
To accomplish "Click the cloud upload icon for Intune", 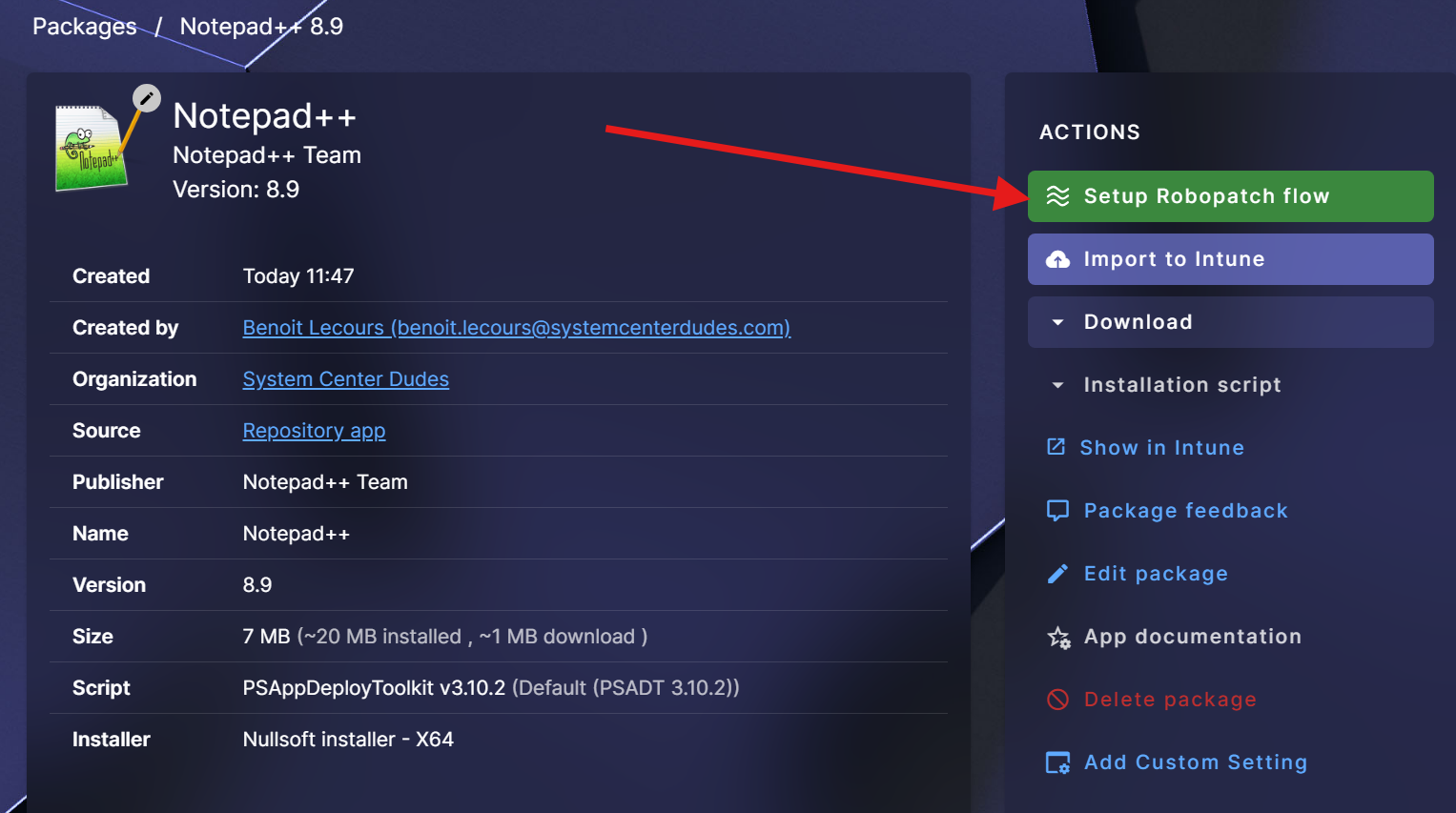I will pyautogui.click(x=1057, y=259).
